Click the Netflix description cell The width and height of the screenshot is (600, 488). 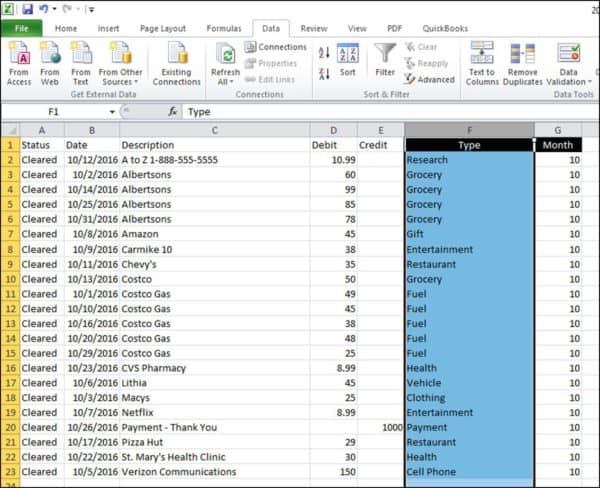tap(214, 412)
